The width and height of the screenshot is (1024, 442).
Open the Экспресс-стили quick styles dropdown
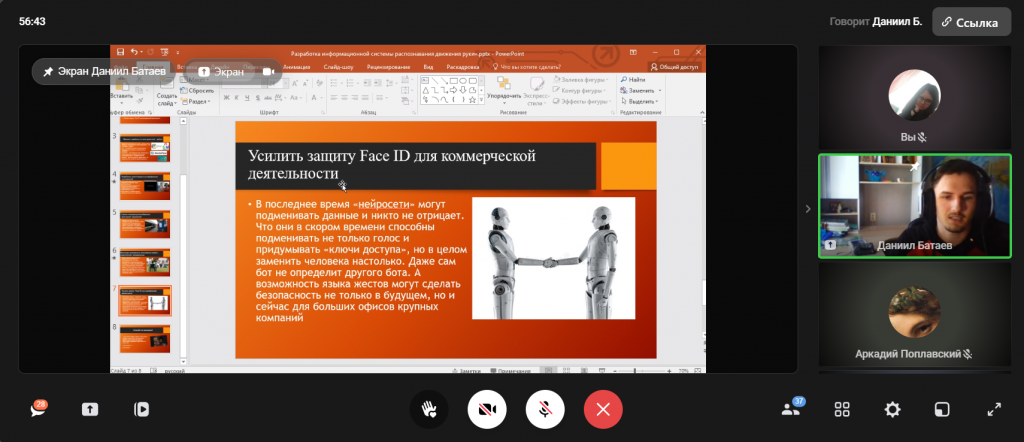537,91
